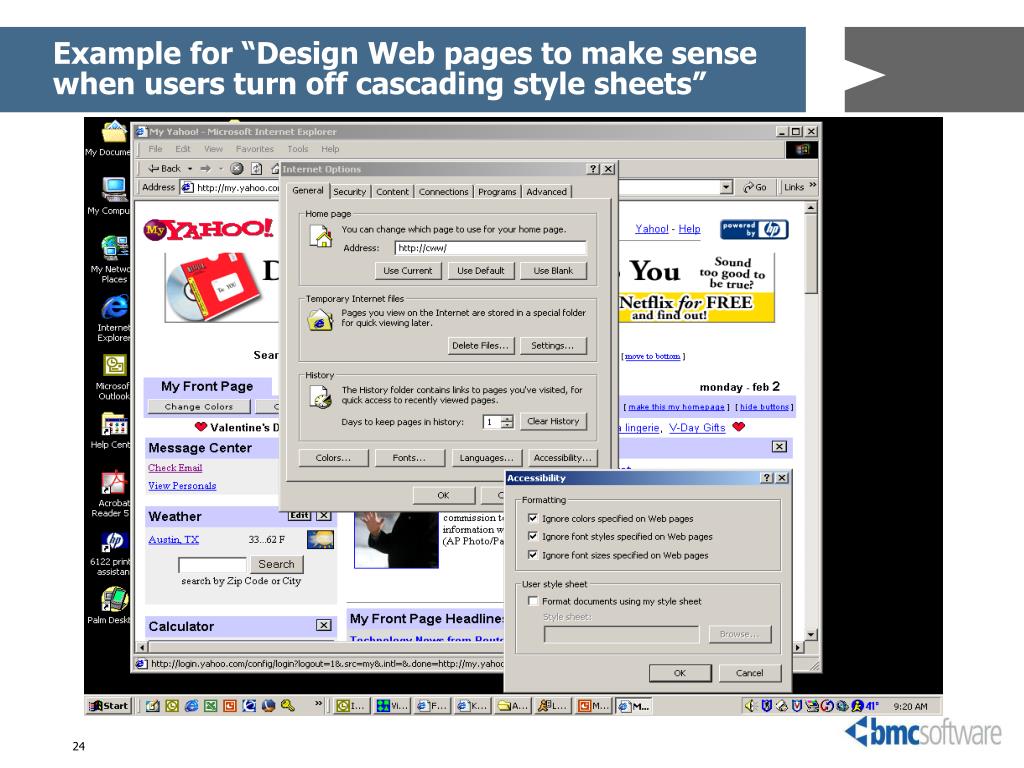
Task: Click the Use Blank button
Action: [x=553, y=270]
